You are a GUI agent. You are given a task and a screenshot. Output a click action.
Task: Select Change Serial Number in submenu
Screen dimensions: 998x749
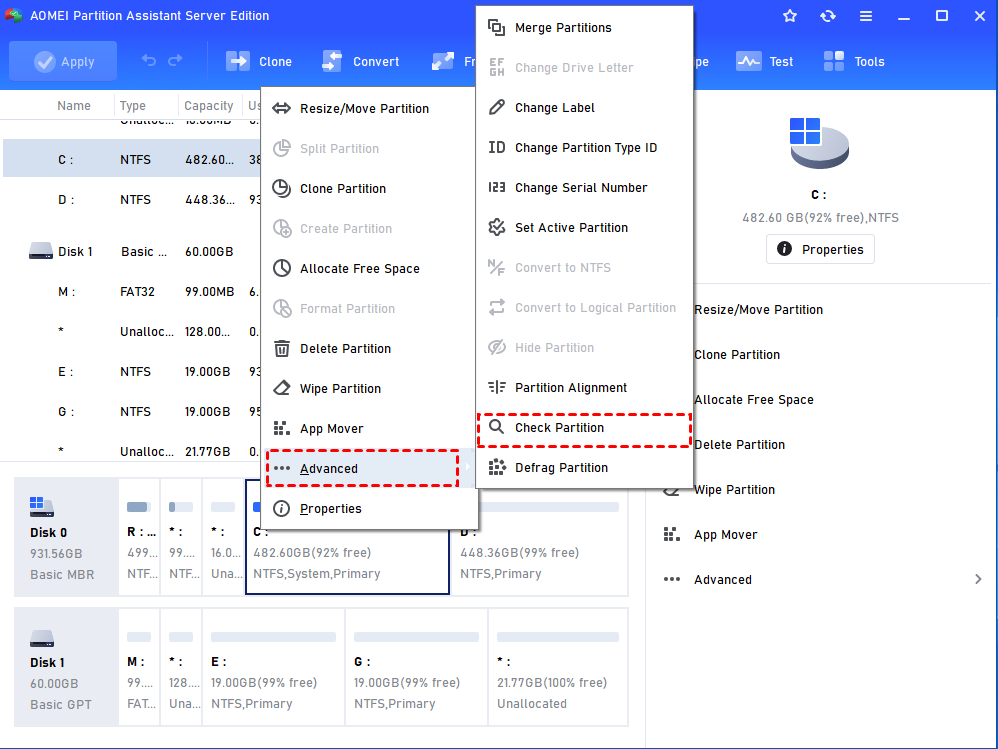coord(584,188)
